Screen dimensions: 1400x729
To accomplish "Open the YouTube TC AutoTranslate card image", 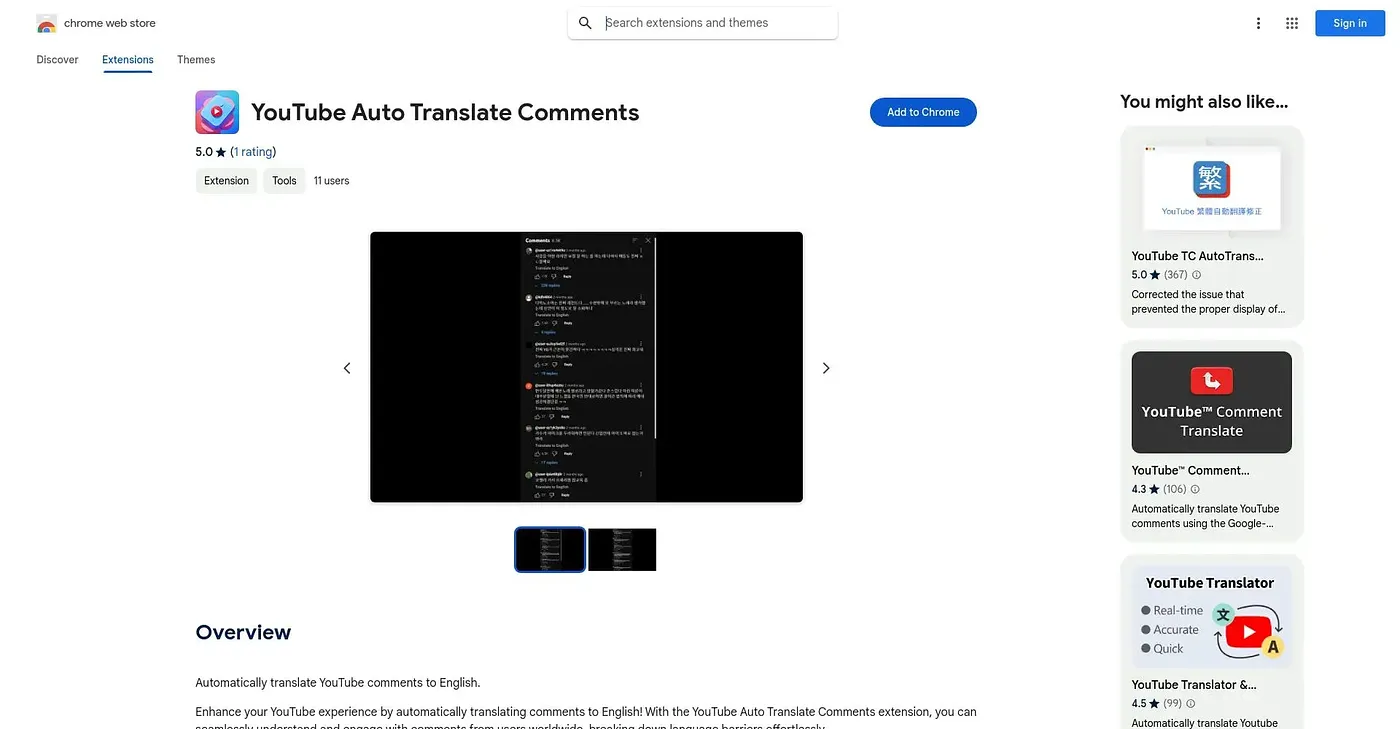I will tap(1212, 189).
